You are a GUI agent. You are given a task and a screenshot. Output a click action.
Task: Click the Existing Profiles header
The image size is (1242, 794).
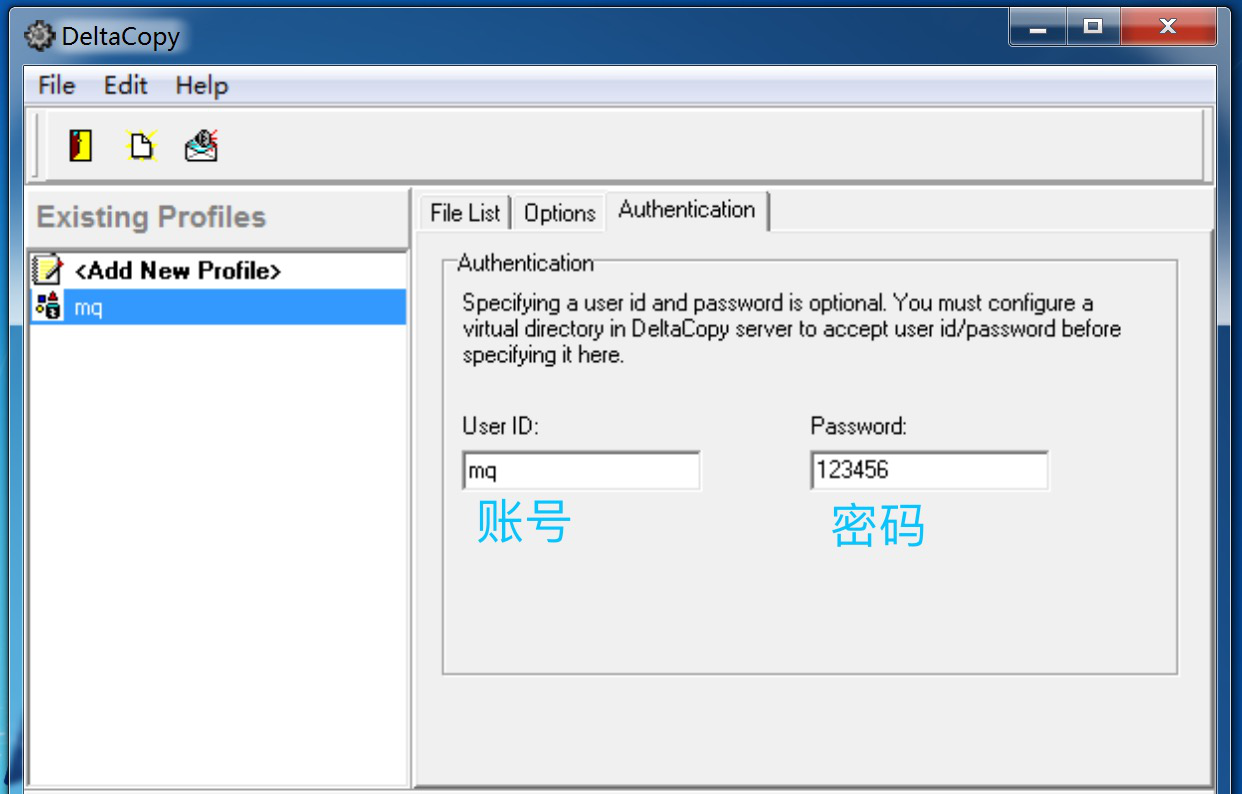[152, 217]
